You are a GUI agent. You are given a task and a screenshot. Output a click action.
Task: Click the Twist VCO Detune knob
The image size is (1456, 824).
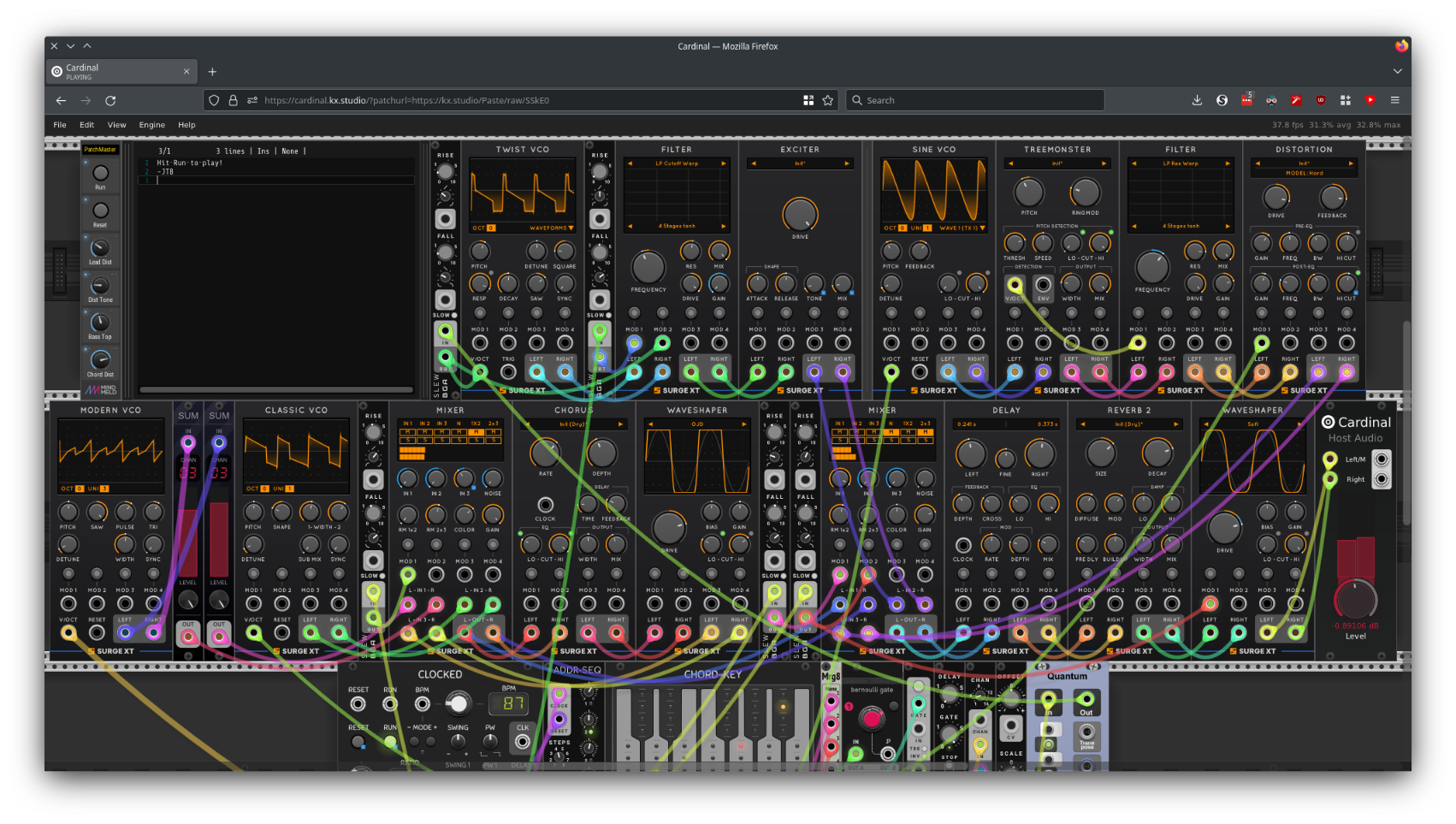pyautogui.click(x=536, y=251)
